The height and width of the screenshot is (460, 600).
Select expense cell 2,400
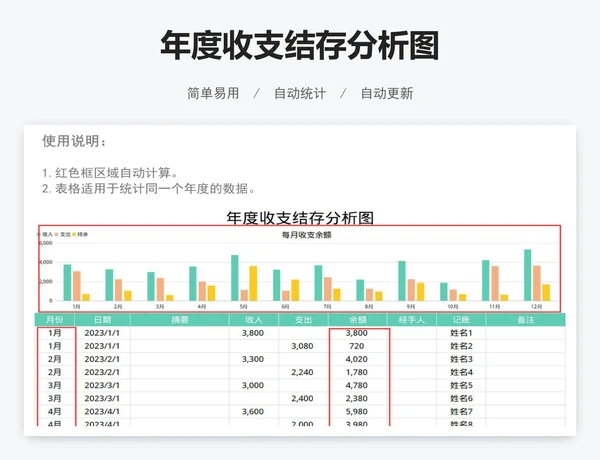(302, 398)
